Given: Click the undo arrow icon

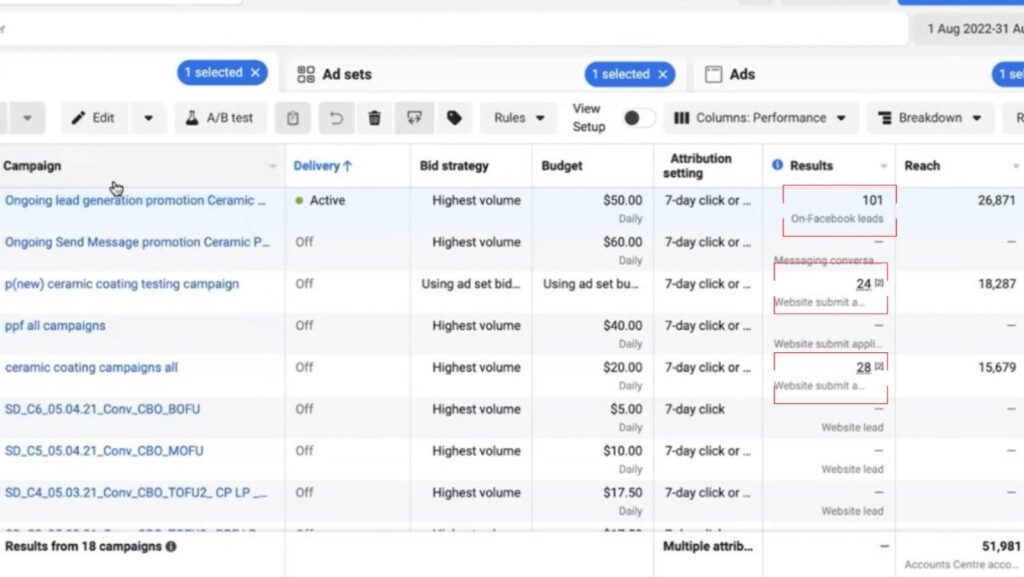Looking at the screenshot, I should point(336,118).
